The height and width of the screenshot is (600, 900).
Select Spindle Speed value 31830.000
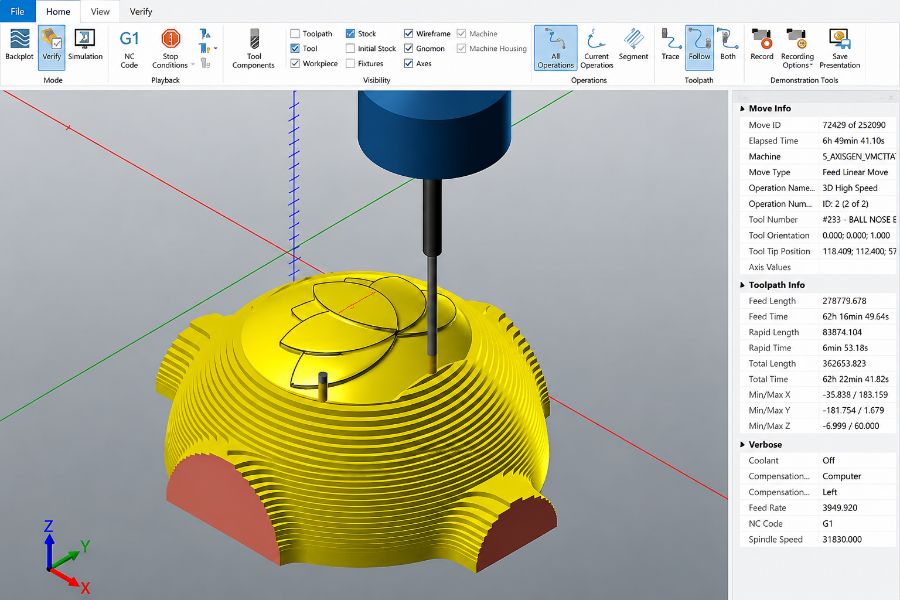pyautogui.click(x=841, y=539)
